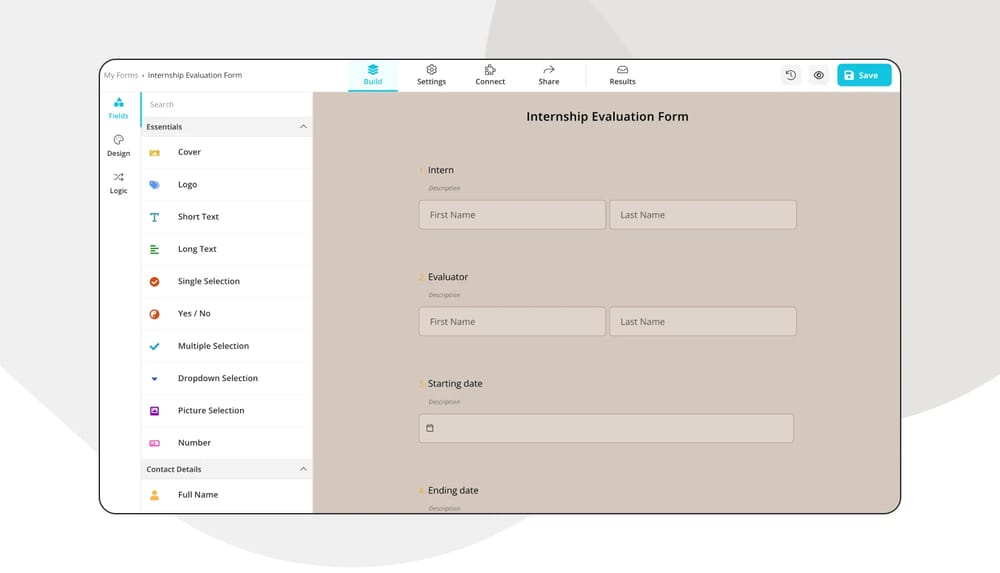Add the Multiple Selection checkbox field

(154, 346)
